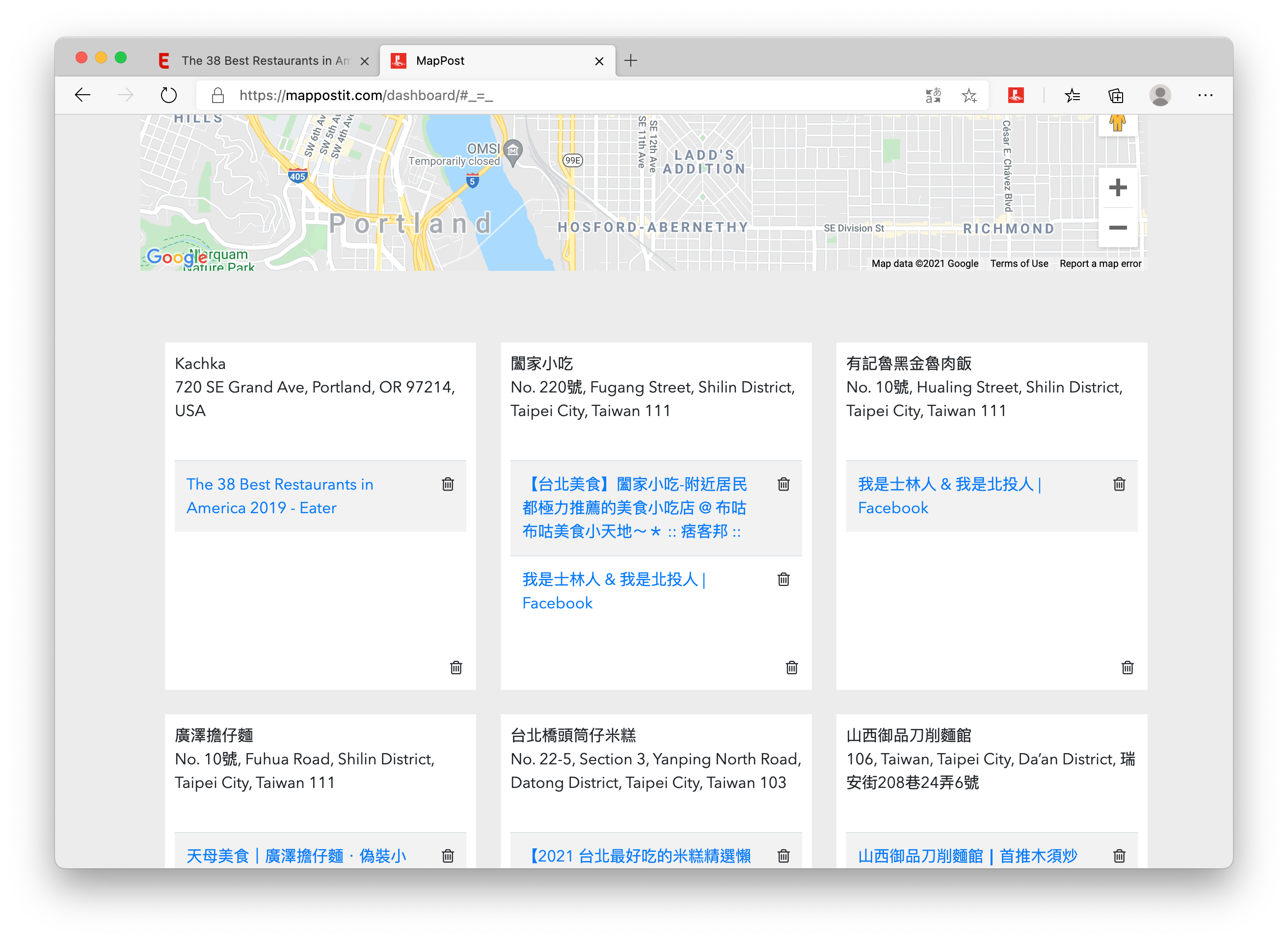The image size is (1288, 941).
Task: Open the 天母美食｜廣澤擔仔麵 link
Action: point(296,856)
